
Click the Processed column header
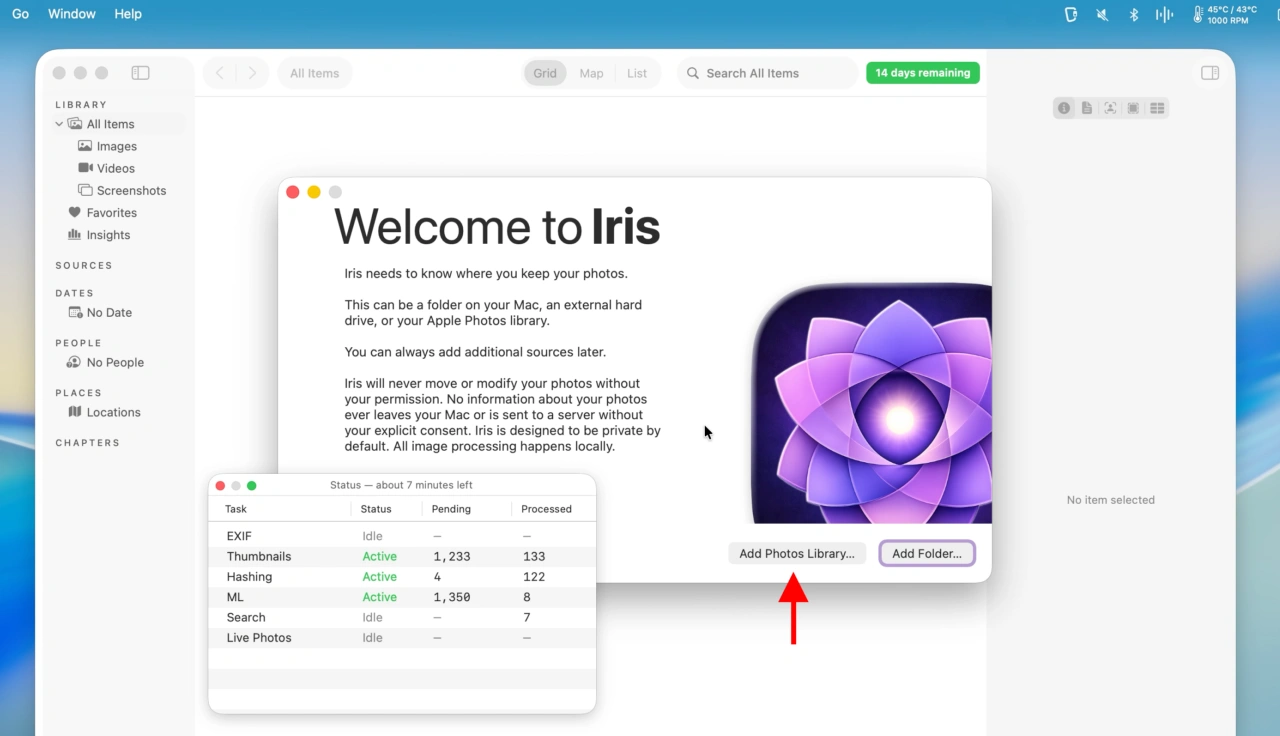tap(546, 509)
